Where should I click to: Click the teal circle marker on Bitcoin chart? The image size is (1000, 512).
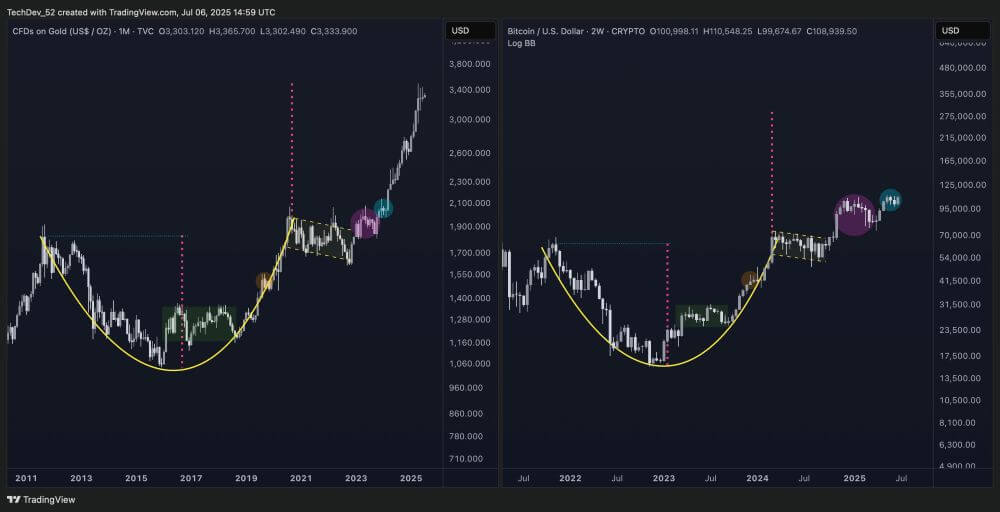point(890,201)
